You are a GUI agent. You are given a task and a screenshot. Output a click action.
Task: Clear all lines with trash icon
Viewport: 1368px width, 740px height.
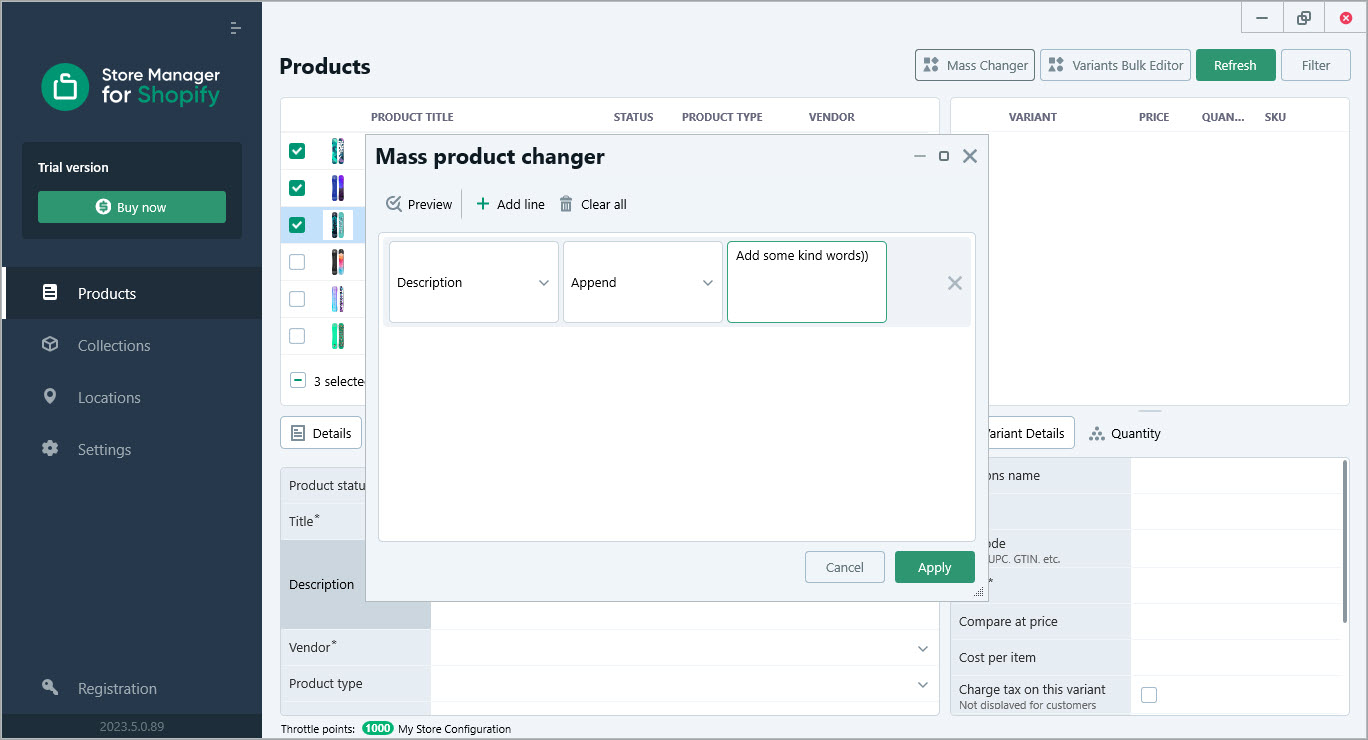click(x=593, y=204)
